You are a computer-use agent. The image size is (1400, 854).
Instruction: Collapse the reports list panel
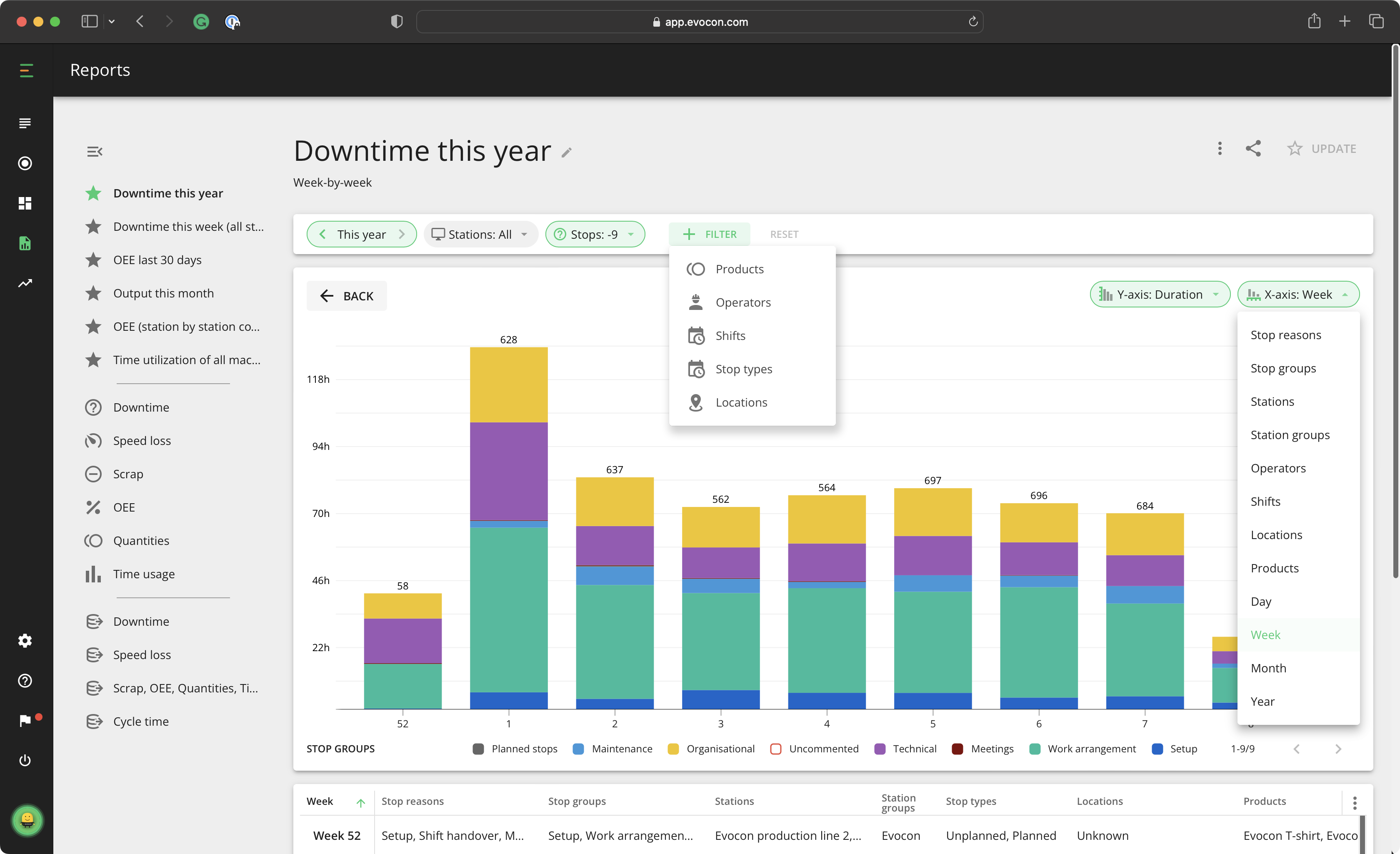pyautogui.click(x=94, y=151)
